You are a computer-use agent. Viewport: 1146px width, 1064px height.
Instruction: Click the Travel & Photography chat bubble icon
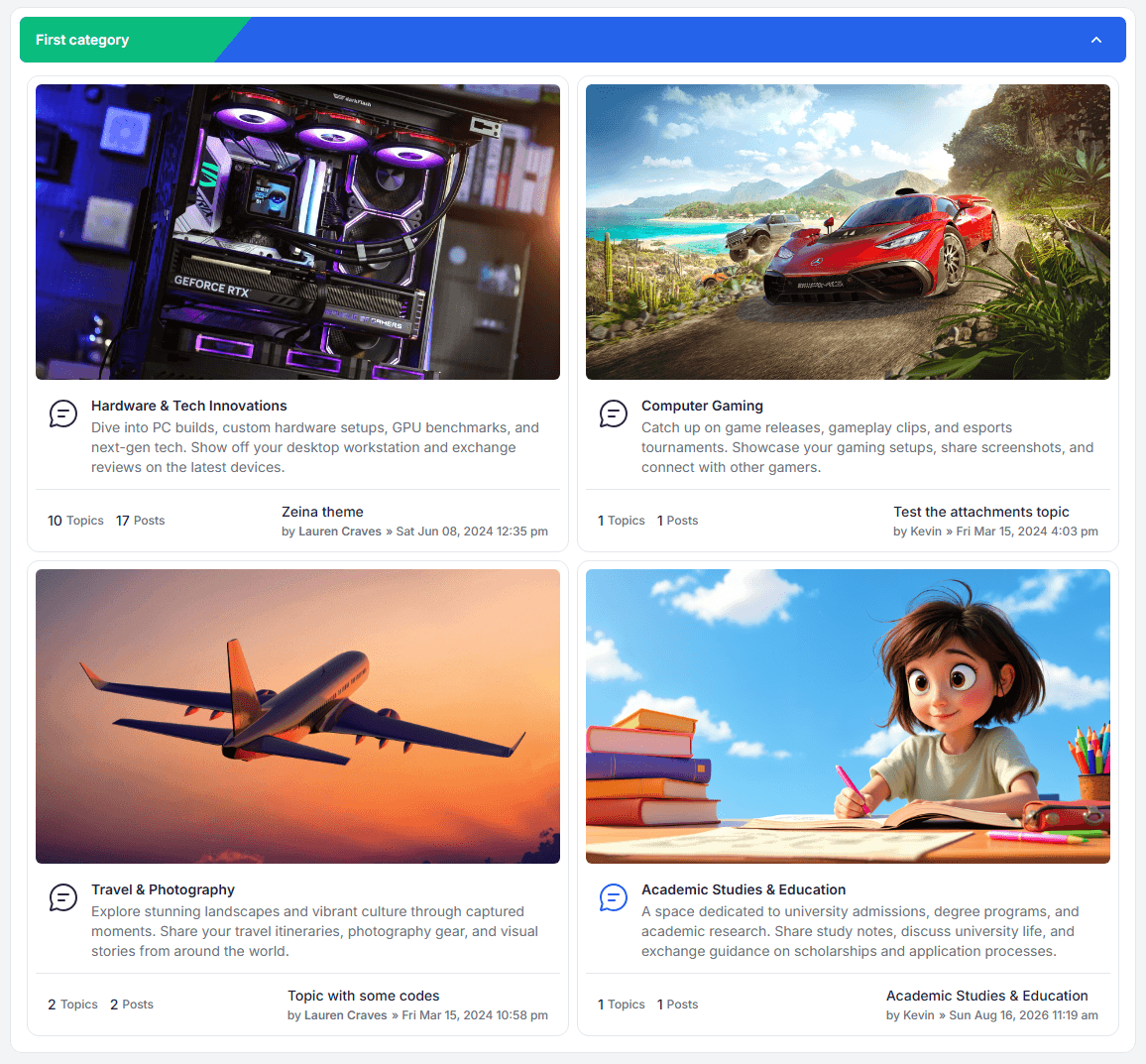pyautogui.click(x=62, y=897)
